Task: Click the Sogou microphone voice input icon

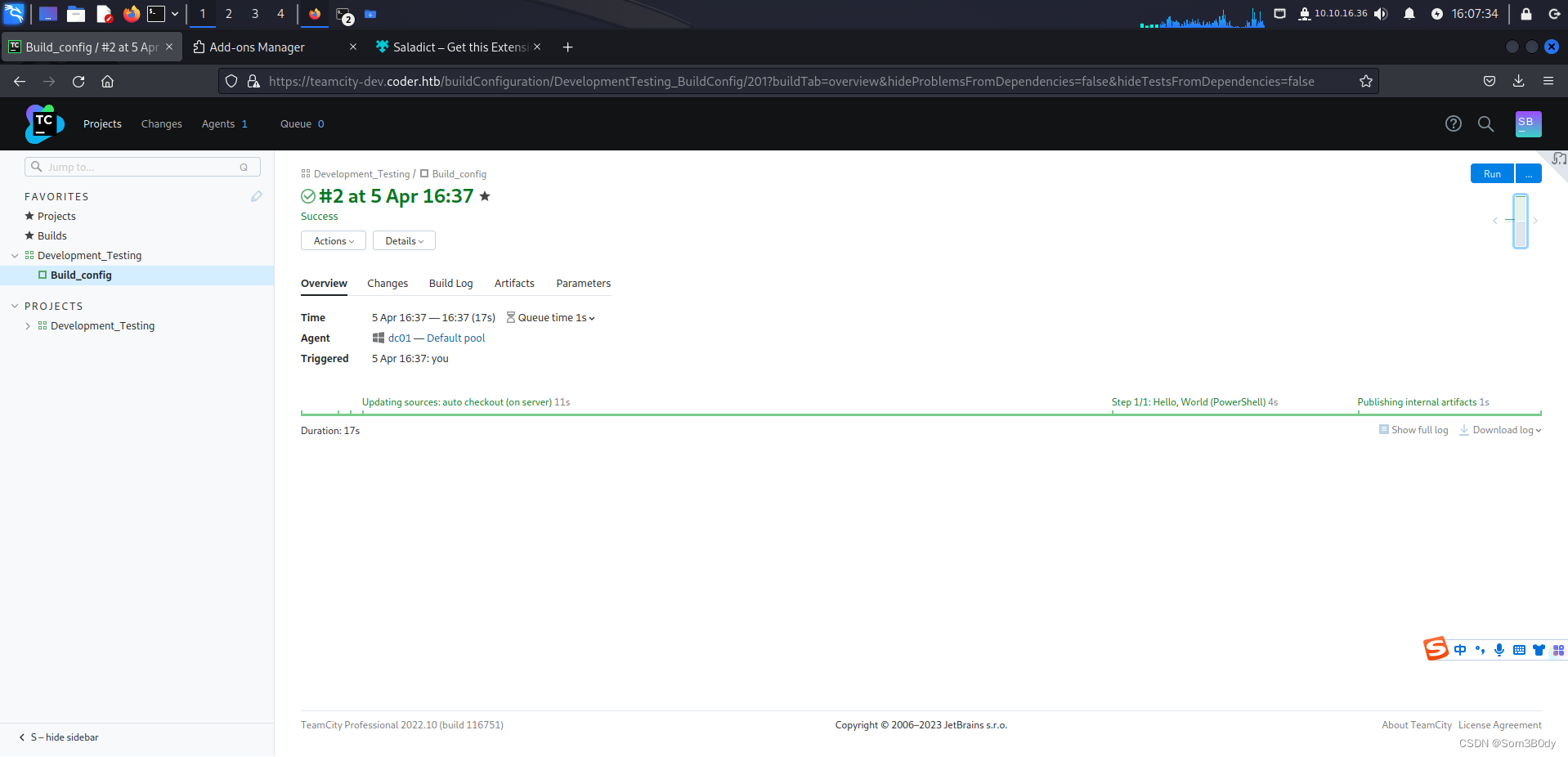Action: [x=1499, y=650]
